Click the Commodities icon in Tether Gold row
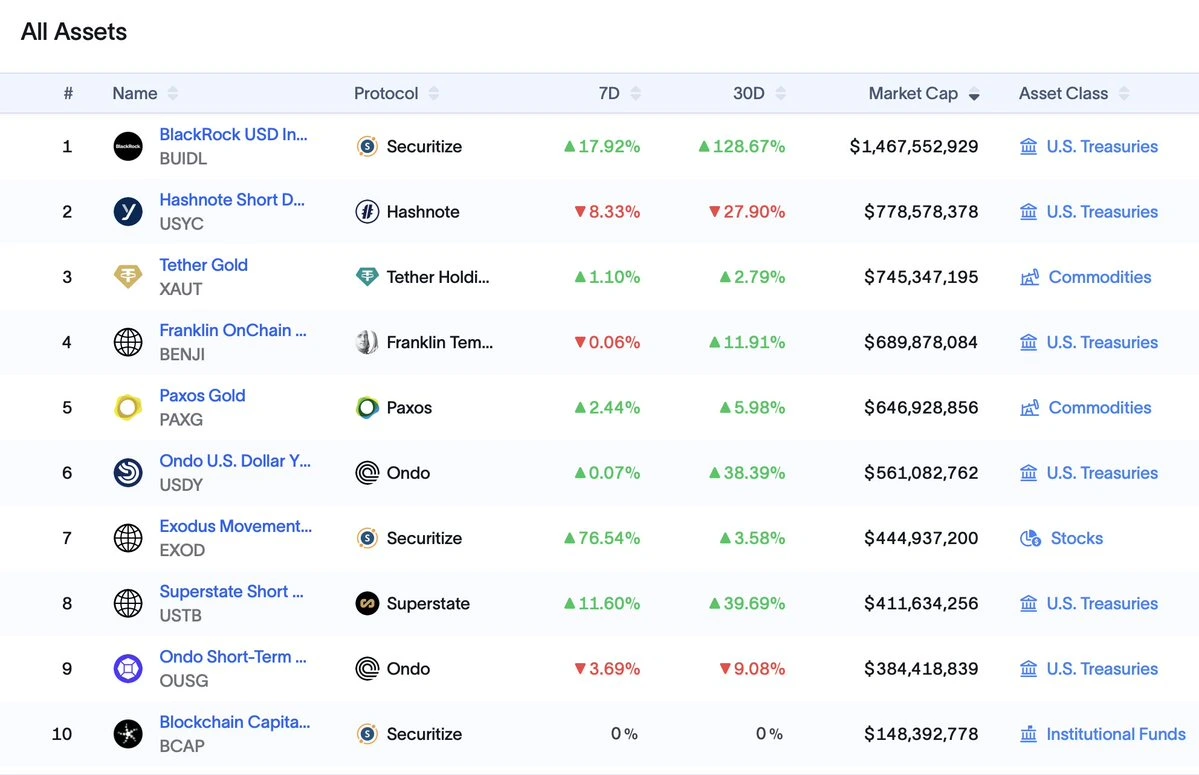Image resolution: width=1199 pixels, height=775 pixels. point(1029,277)
